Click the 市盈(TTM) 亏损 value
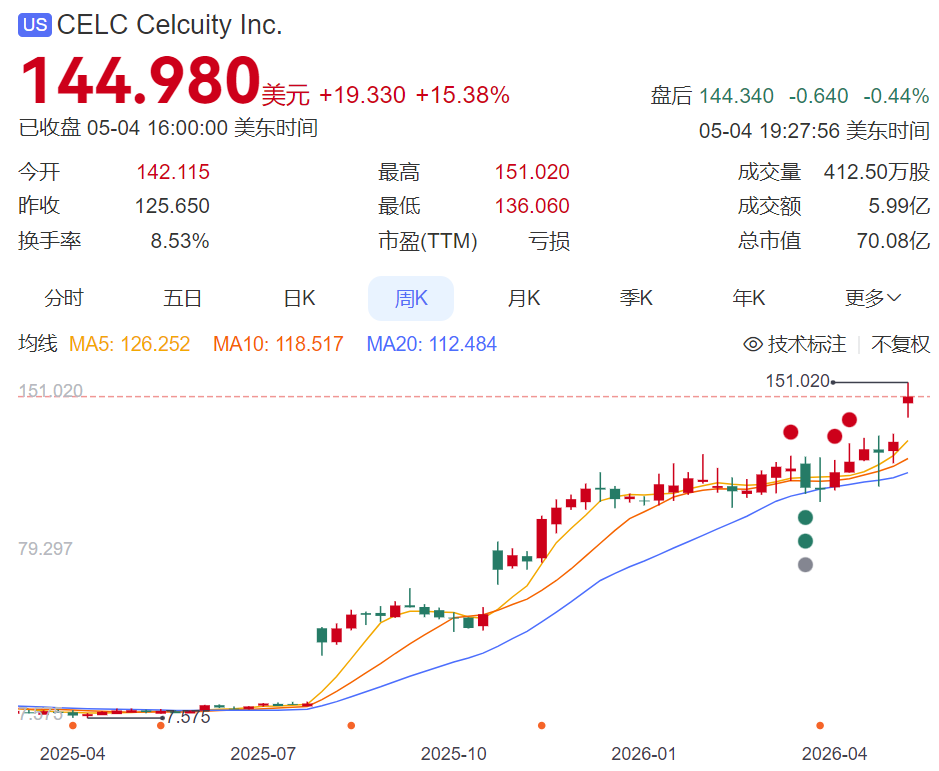 [549, 241]
